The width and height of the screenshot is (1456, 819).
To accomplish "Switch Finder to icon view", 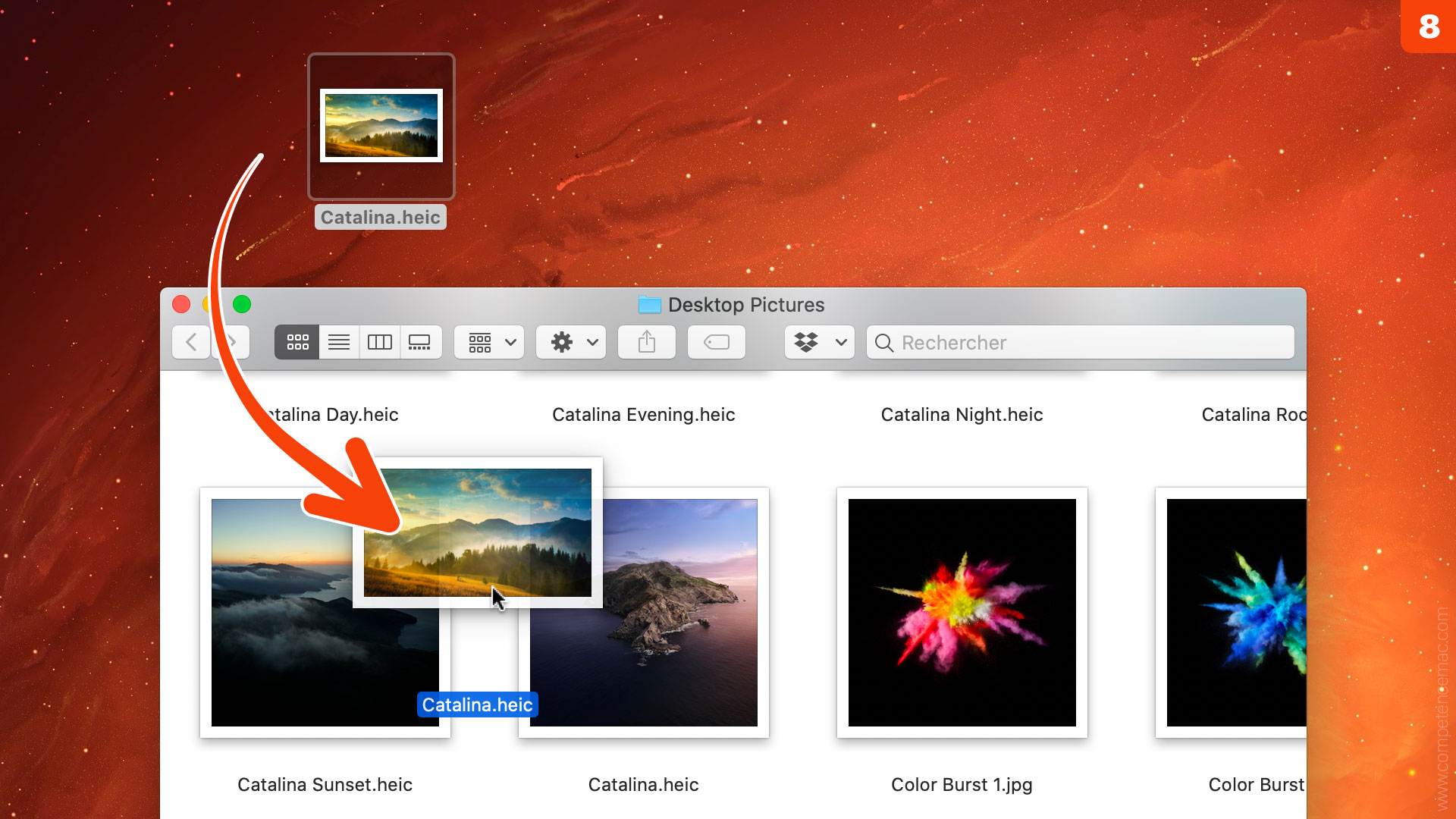I will coord(297,342).
